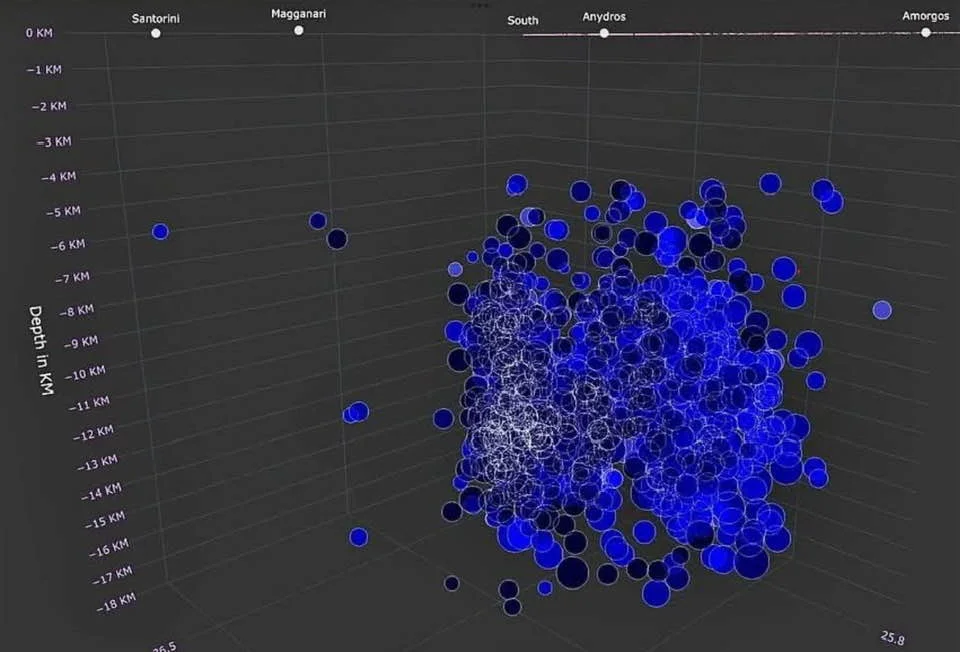Select the Amorgos marker dot
Viewport: 960px width, 652px height.
click(x=926, y=32)
